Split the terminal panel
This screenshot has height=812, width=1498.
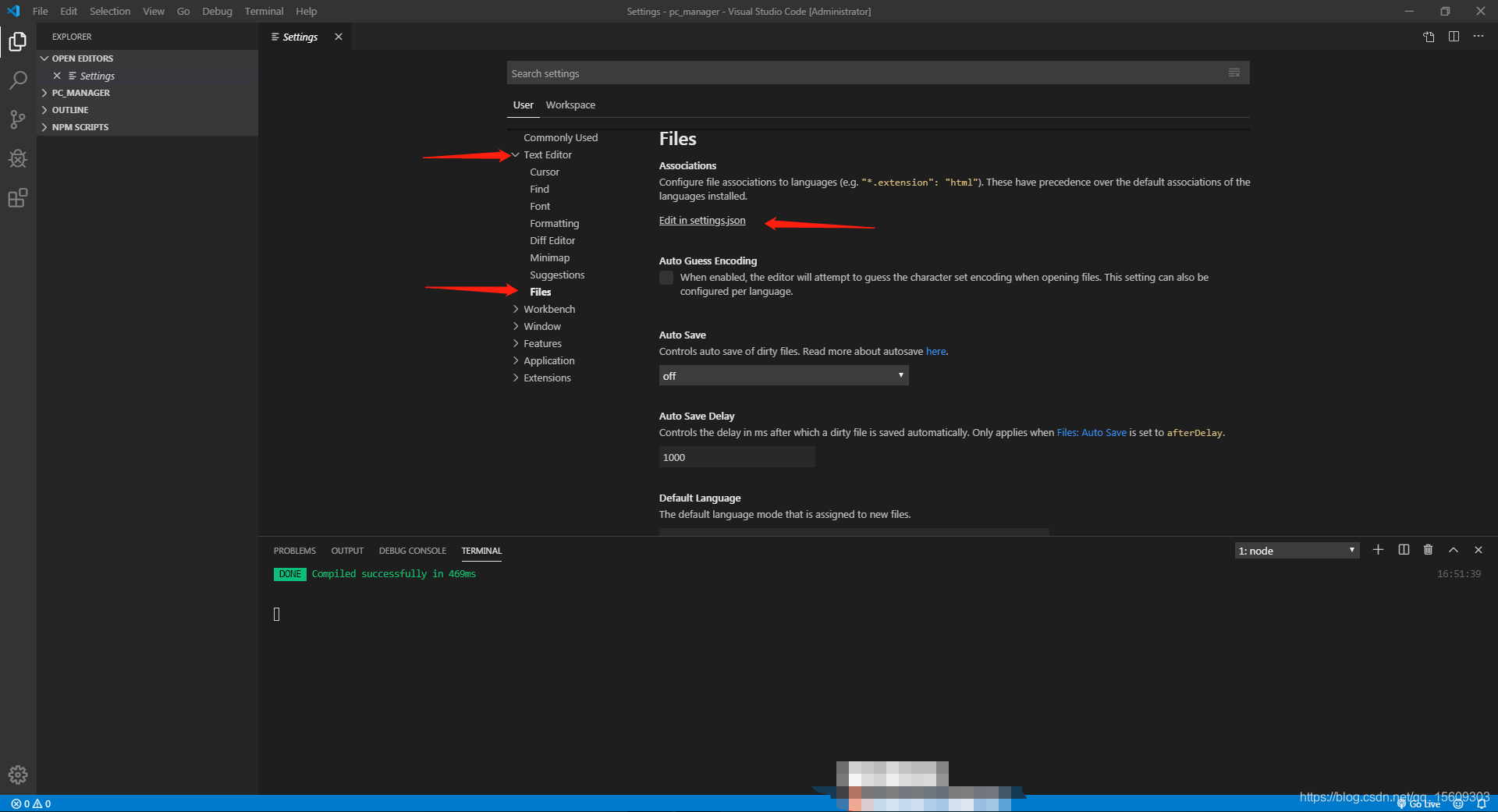1404,550
